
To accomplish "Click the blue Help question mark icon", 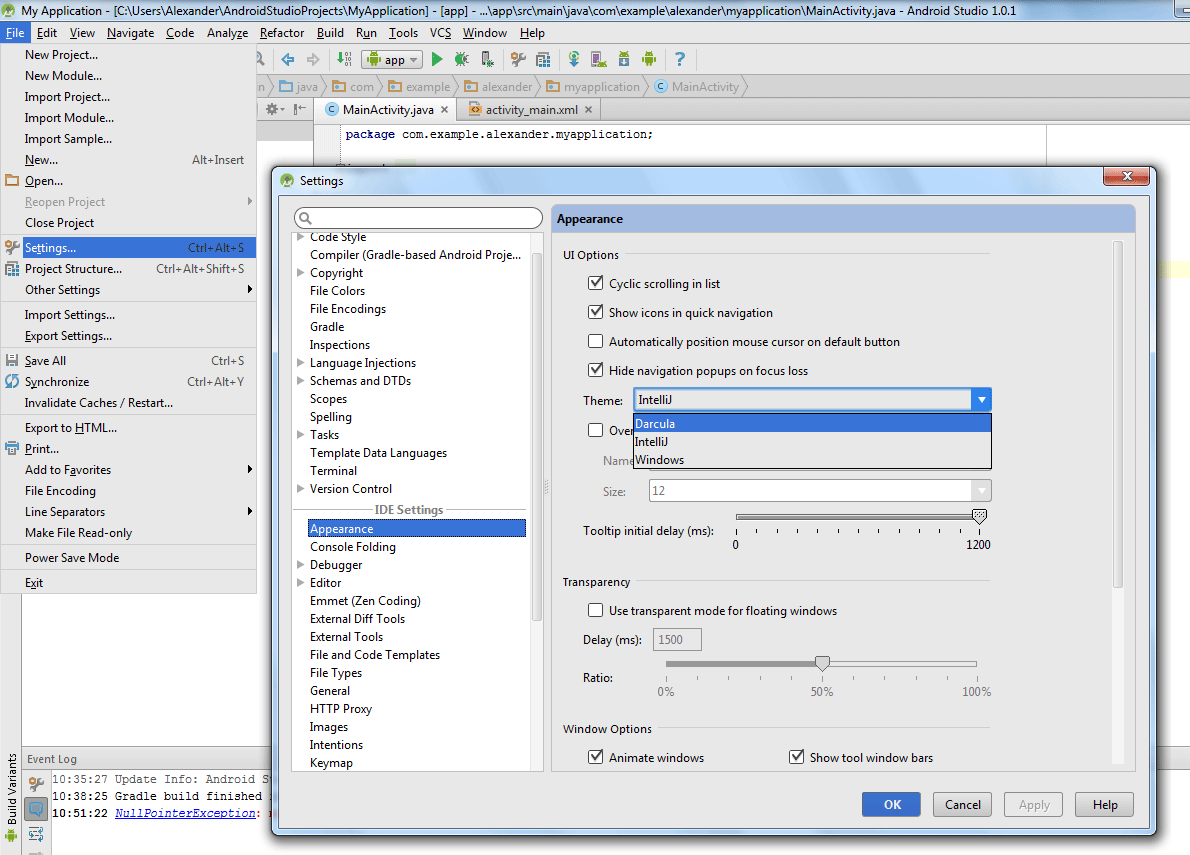I will pos(679,59).
